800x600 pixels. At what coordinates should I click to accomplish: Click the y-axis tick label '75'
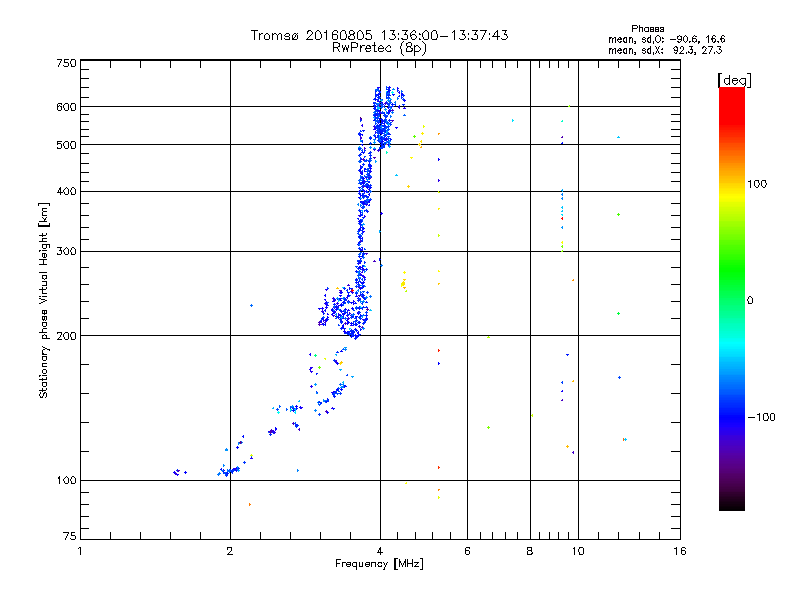[70, 536]
